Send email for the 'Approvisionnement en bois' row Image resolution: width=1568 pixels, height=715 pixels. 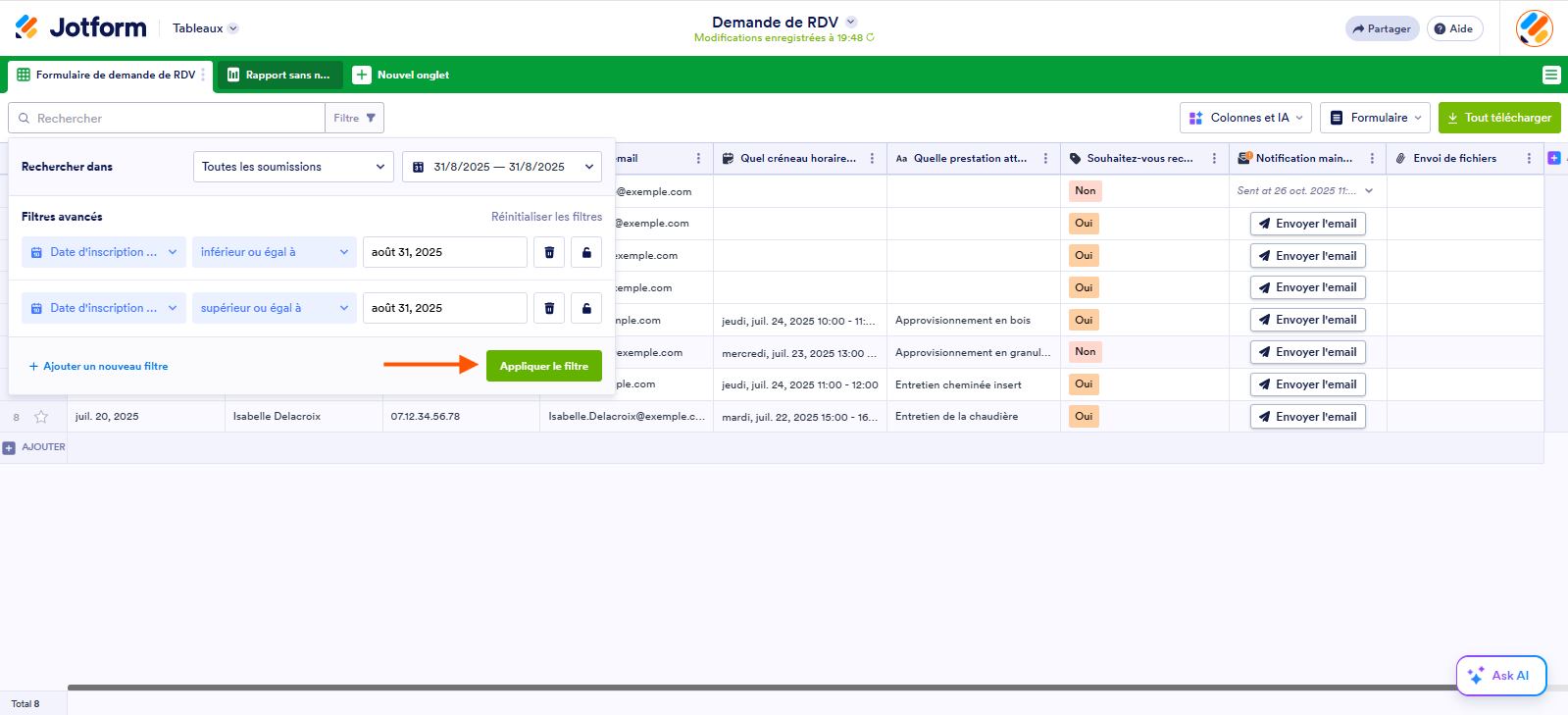tap(1308, 320)
